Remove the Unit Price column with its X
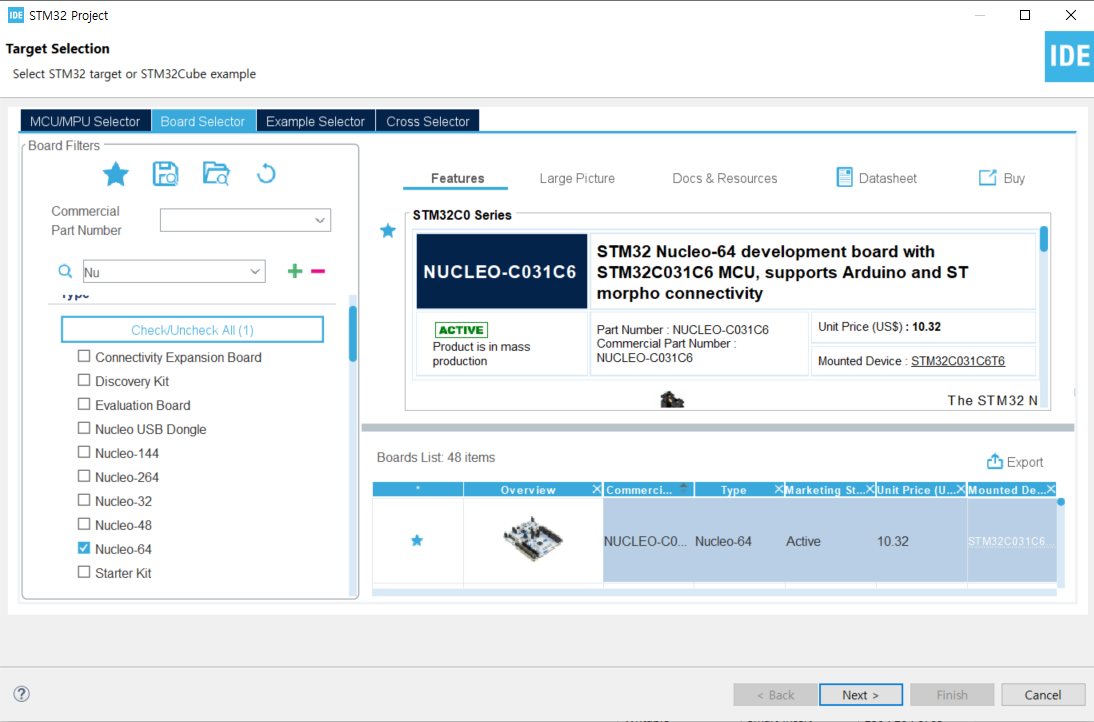Viewport: 1094px width, 722px height. point(961,490)
